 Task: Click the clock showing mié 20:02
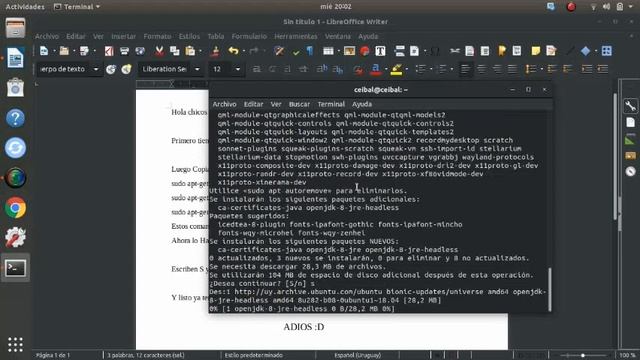(x=336, y=7)
